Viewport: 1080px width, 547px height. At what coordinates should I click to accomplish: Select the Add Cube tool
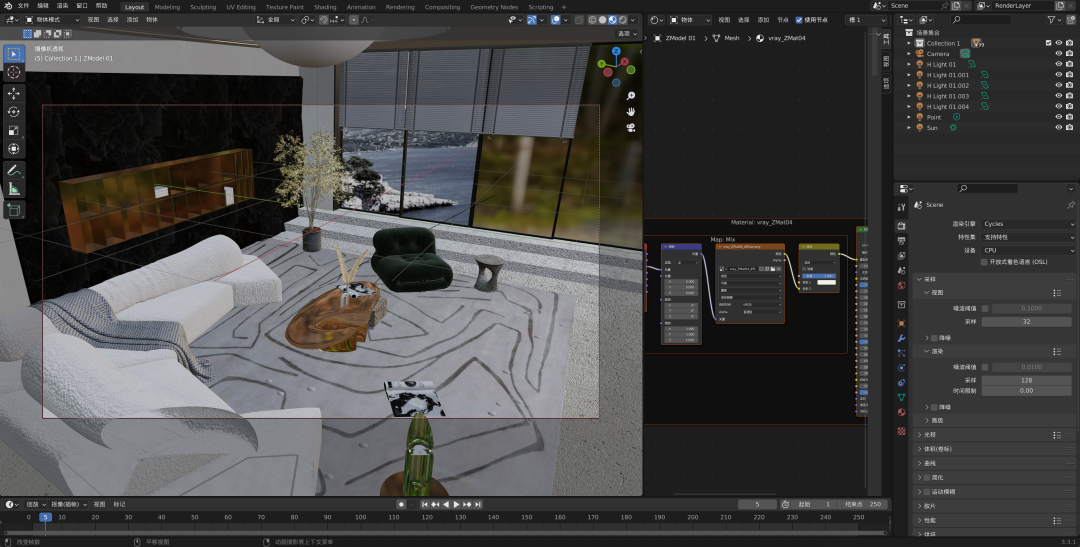coord(14,209)
